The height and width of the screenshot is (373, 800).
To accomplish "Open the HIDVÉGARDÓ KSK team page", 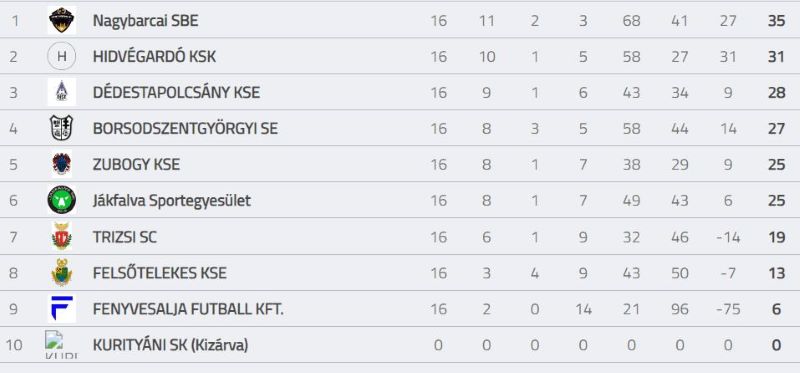I will [x=154, y=57].
